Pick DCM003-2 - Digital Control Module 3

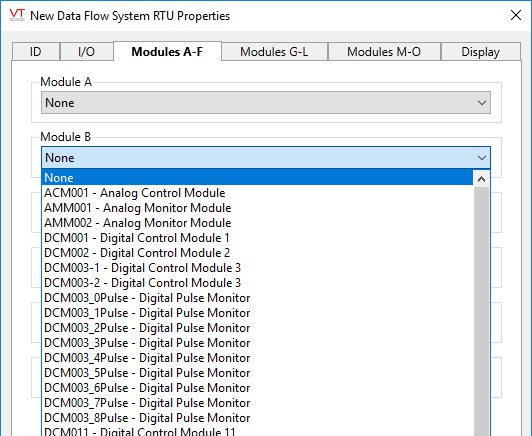pyautogui.click(x=257, y=283)
